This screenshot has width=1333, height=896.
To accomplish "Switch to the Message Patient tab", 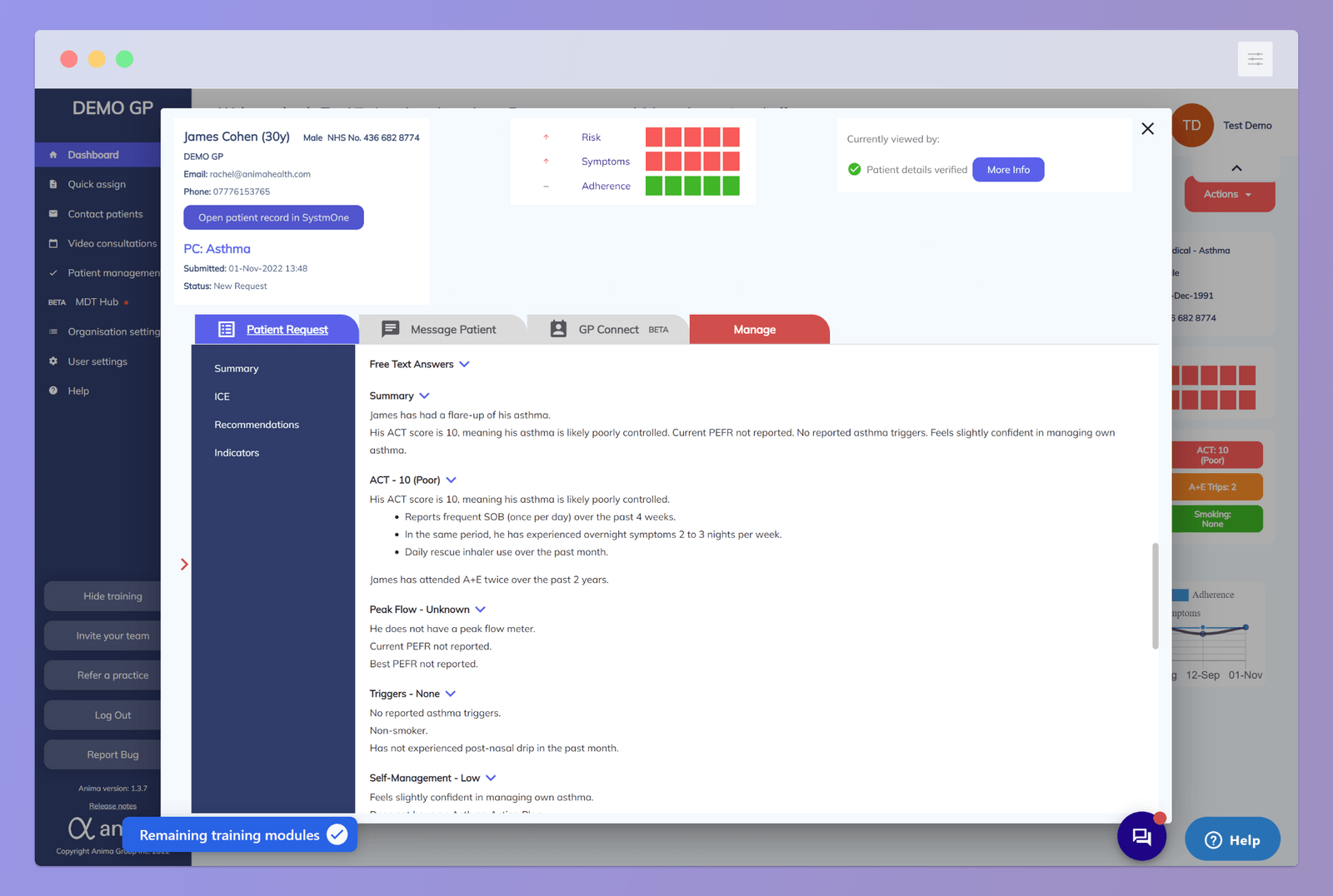I will point(452,329).
